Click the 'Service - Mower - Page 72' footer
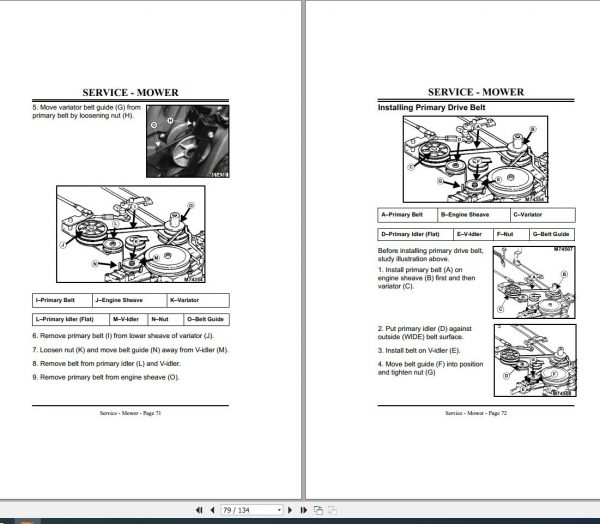 476,413
